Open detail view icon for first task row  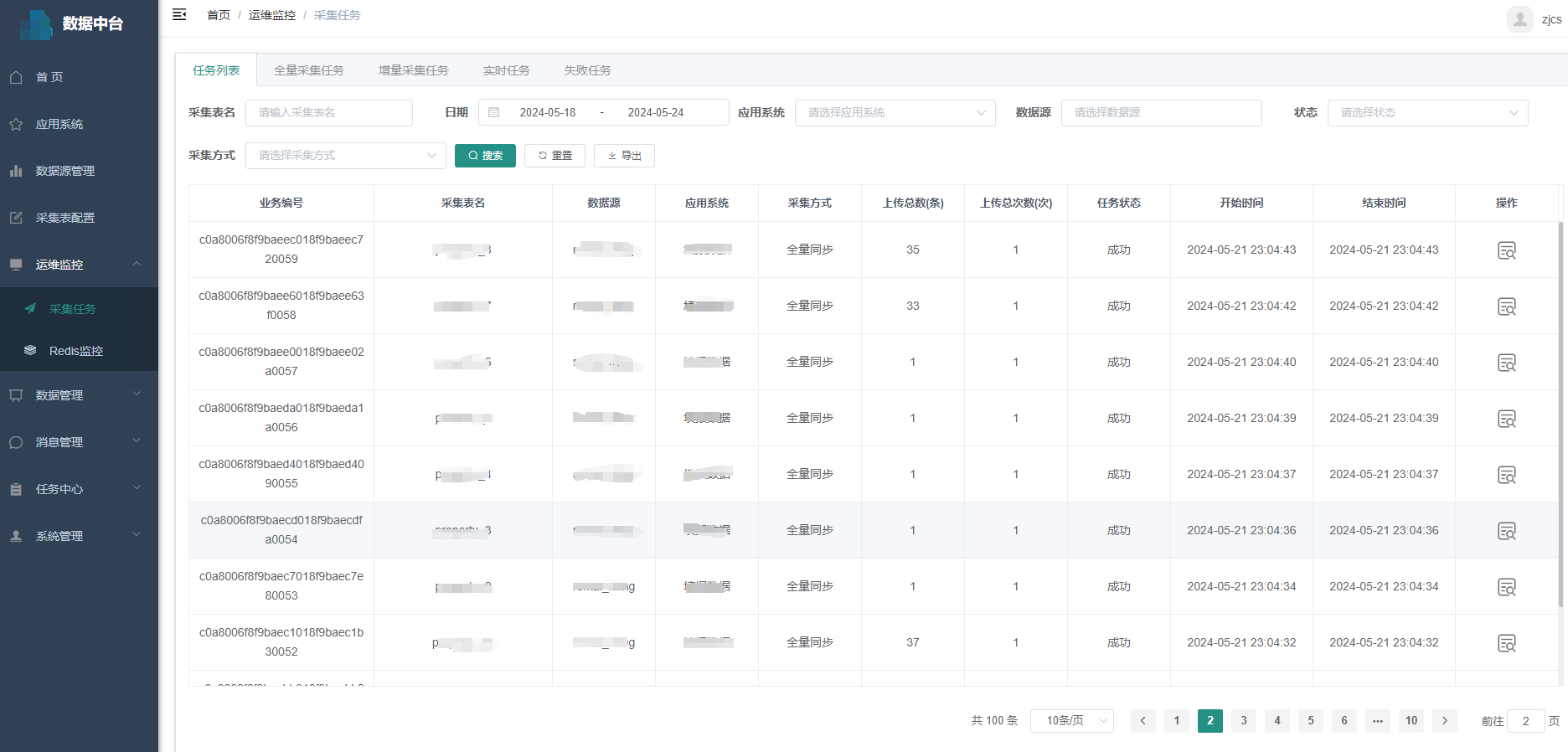[x=1506, y=250]
